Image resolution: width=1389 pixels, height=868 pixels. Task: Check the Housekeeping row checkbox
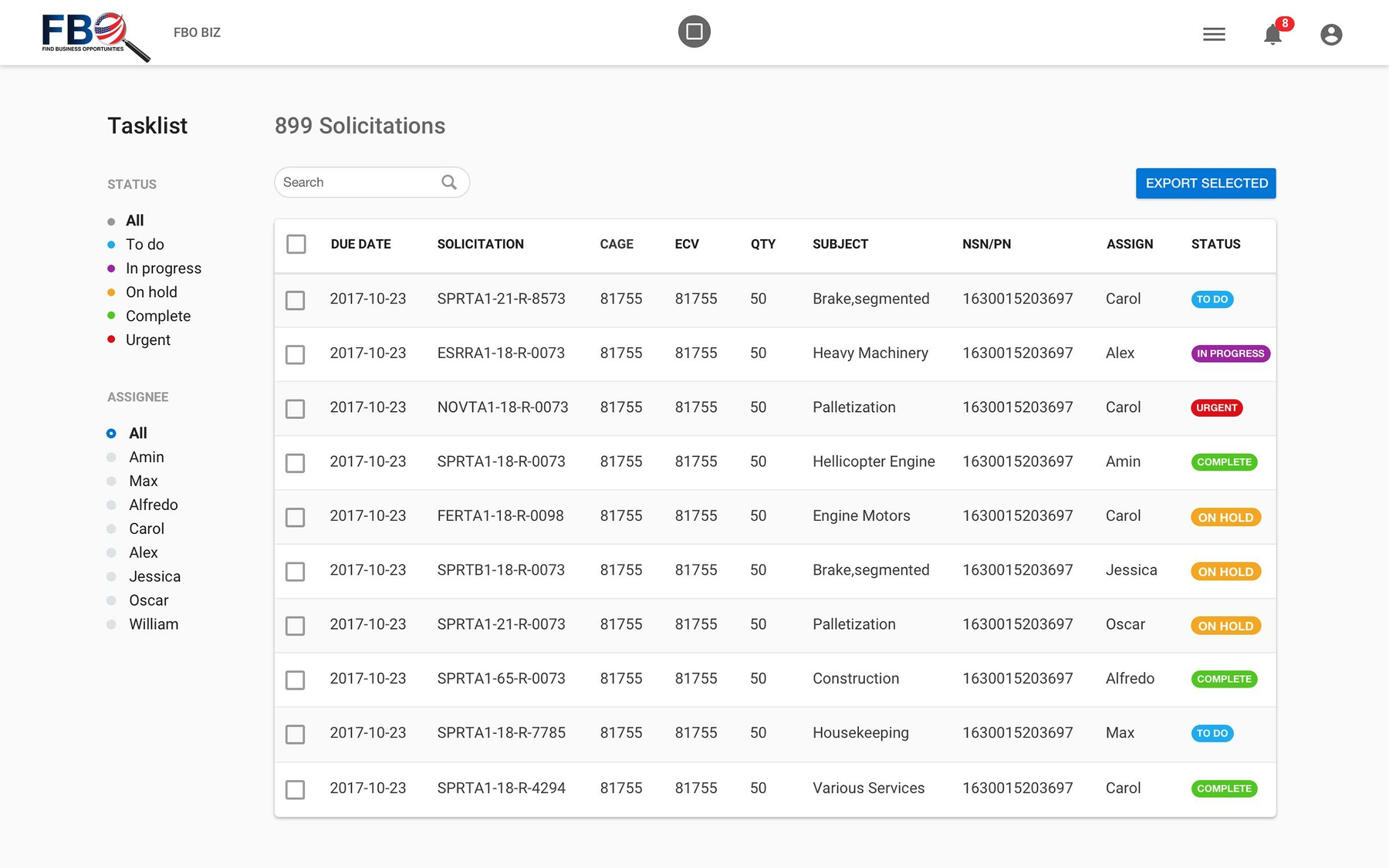click(x=296, y=735)
